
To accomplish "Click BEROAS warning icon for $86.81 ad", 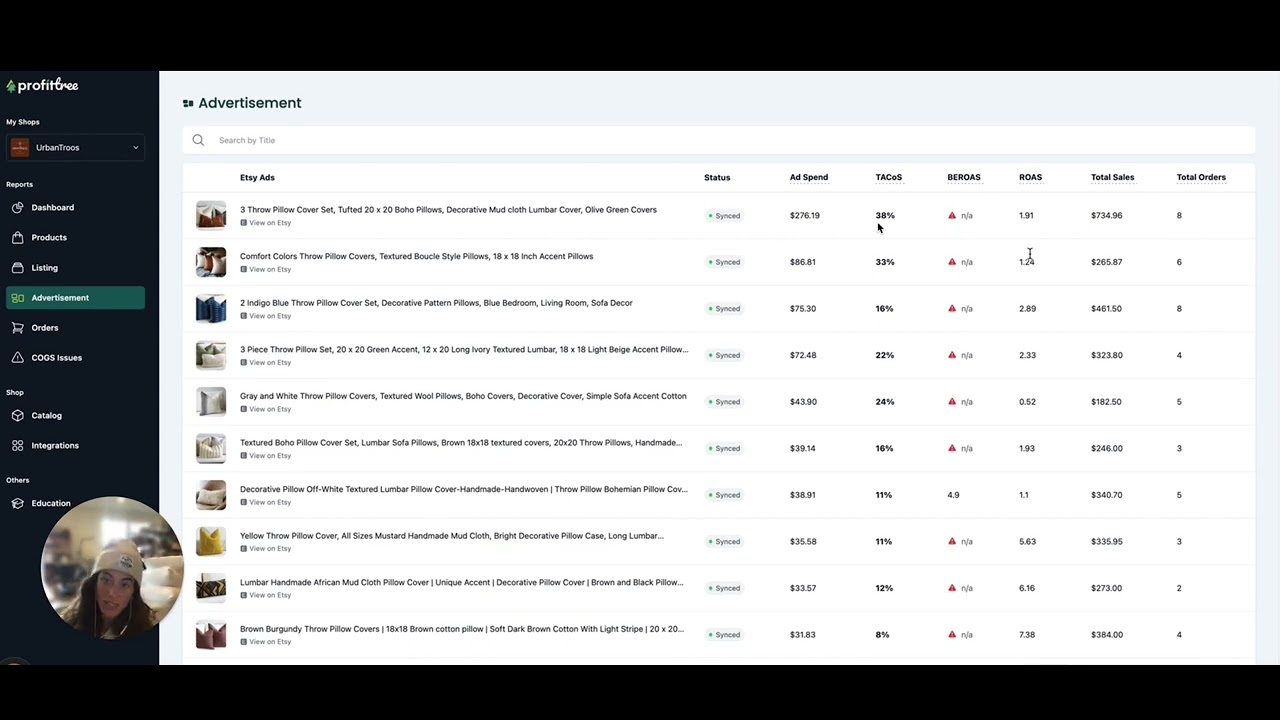I will click(x=952, y=262).
